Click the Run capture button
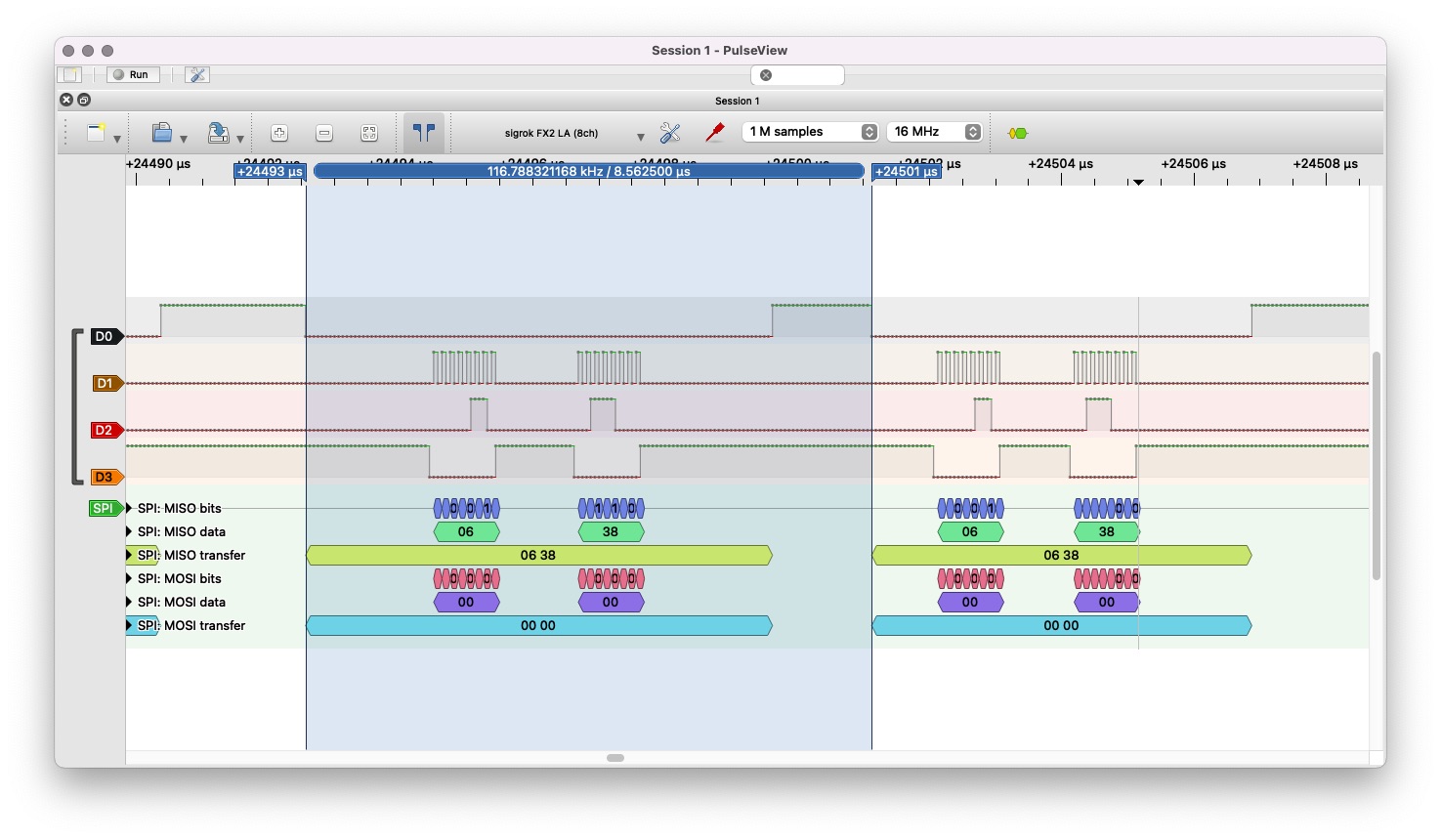This screenshot has height=840, width=1441. 133,75
